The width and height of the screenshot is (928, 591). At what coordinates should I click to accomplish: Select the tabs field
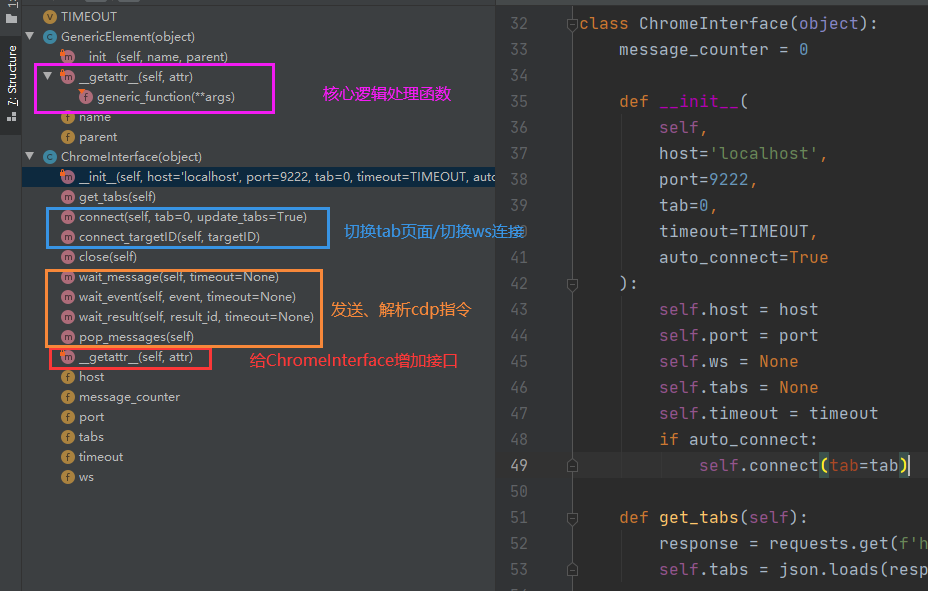click(x=91, y=437)
